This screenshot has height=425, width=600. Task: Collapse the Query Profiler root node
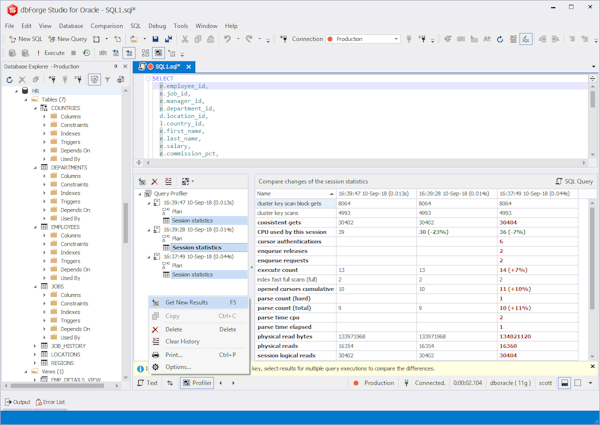140,193
